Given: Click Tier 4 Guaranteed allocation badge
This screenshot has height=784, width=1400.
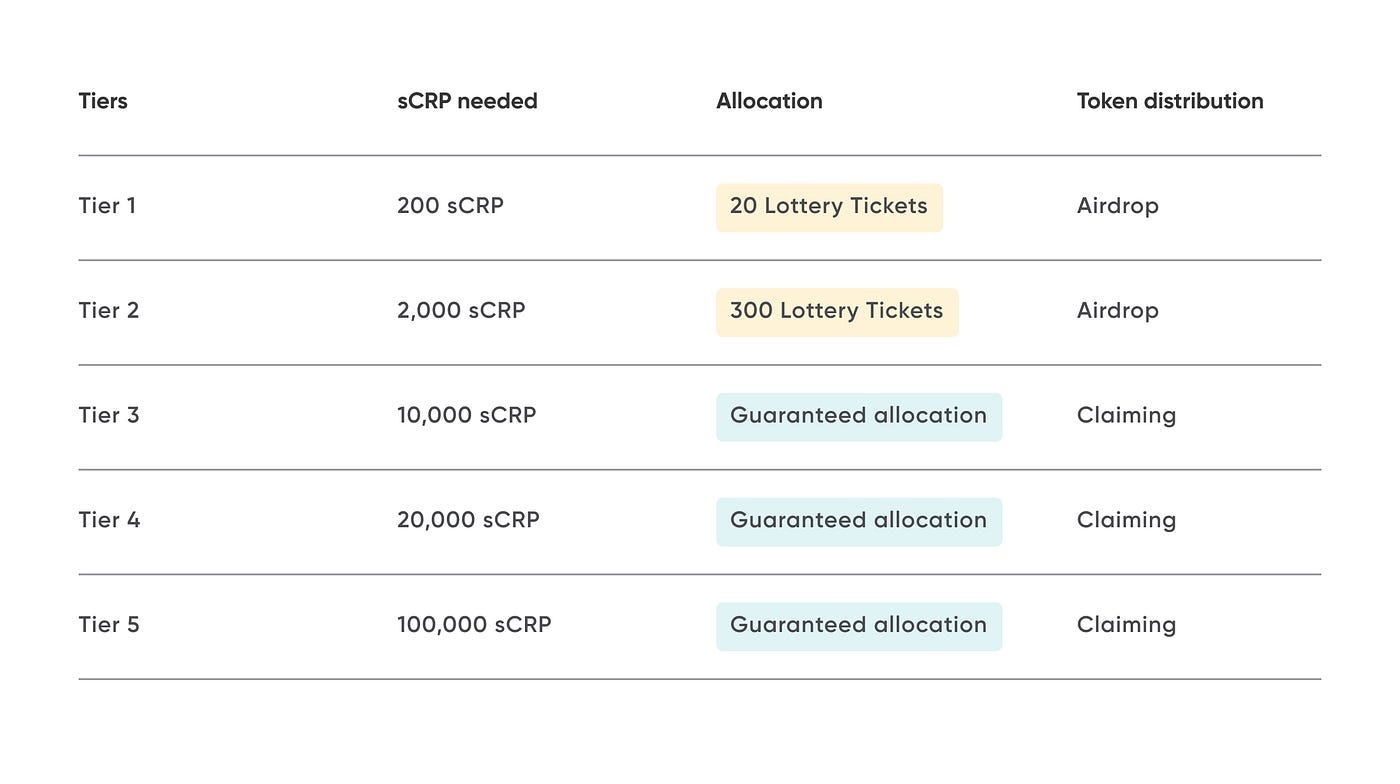Looking at the screenshot, I should pyautogui.click(x=858, y=521).
